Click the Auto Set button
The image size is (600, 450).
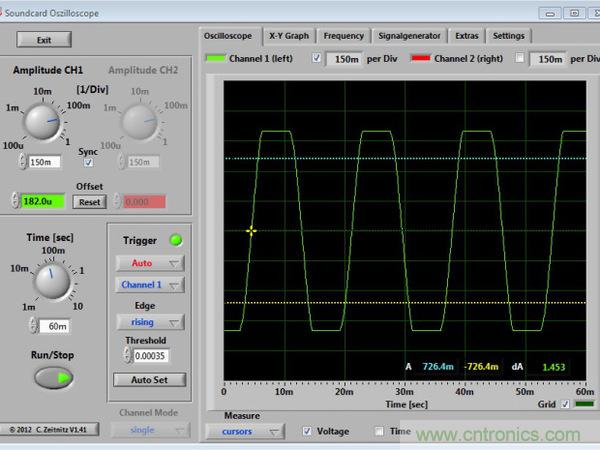[149, 380]
